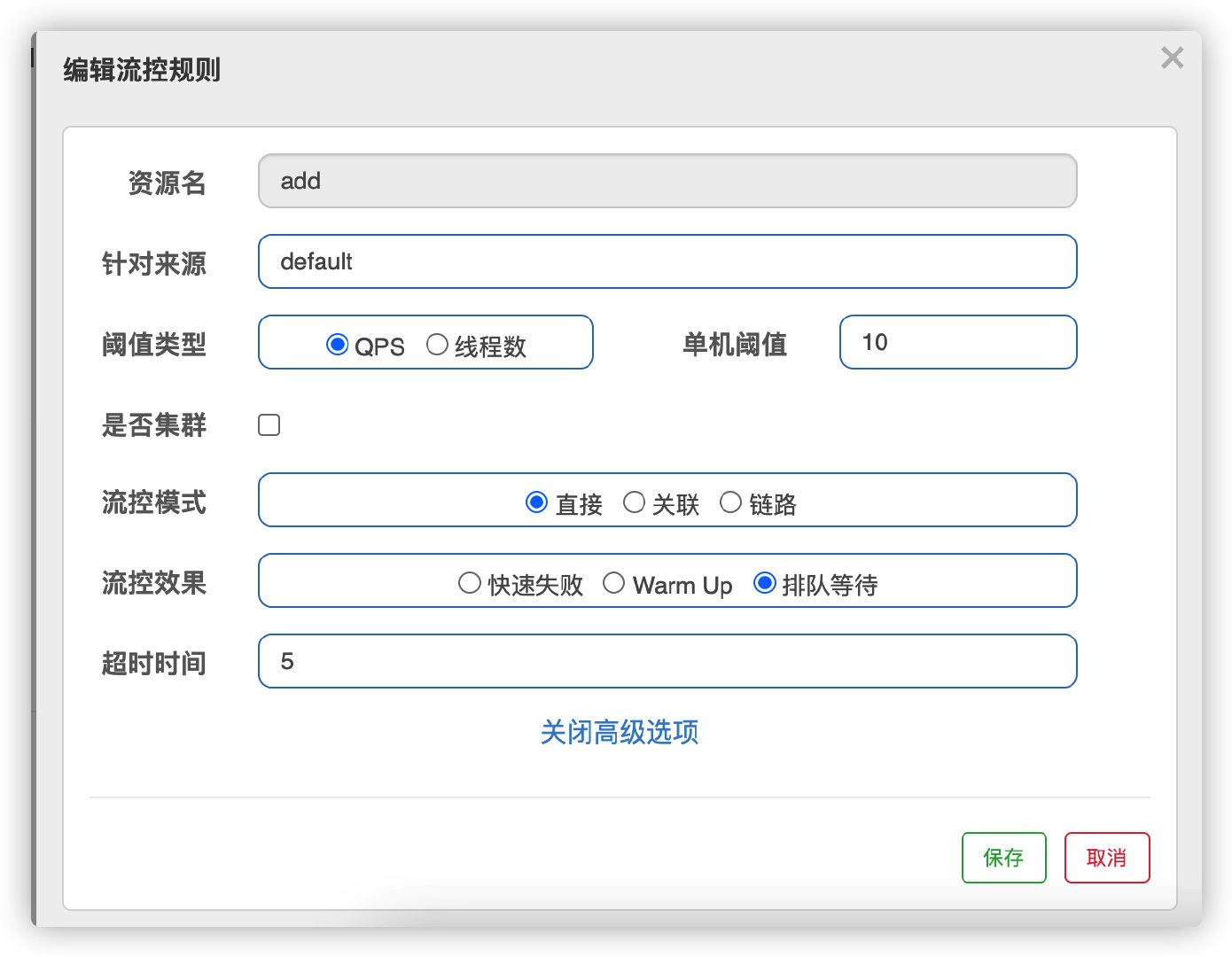Click the 超时时间 input showing 5
This screenshot has width=1232, height=957.
667,661
